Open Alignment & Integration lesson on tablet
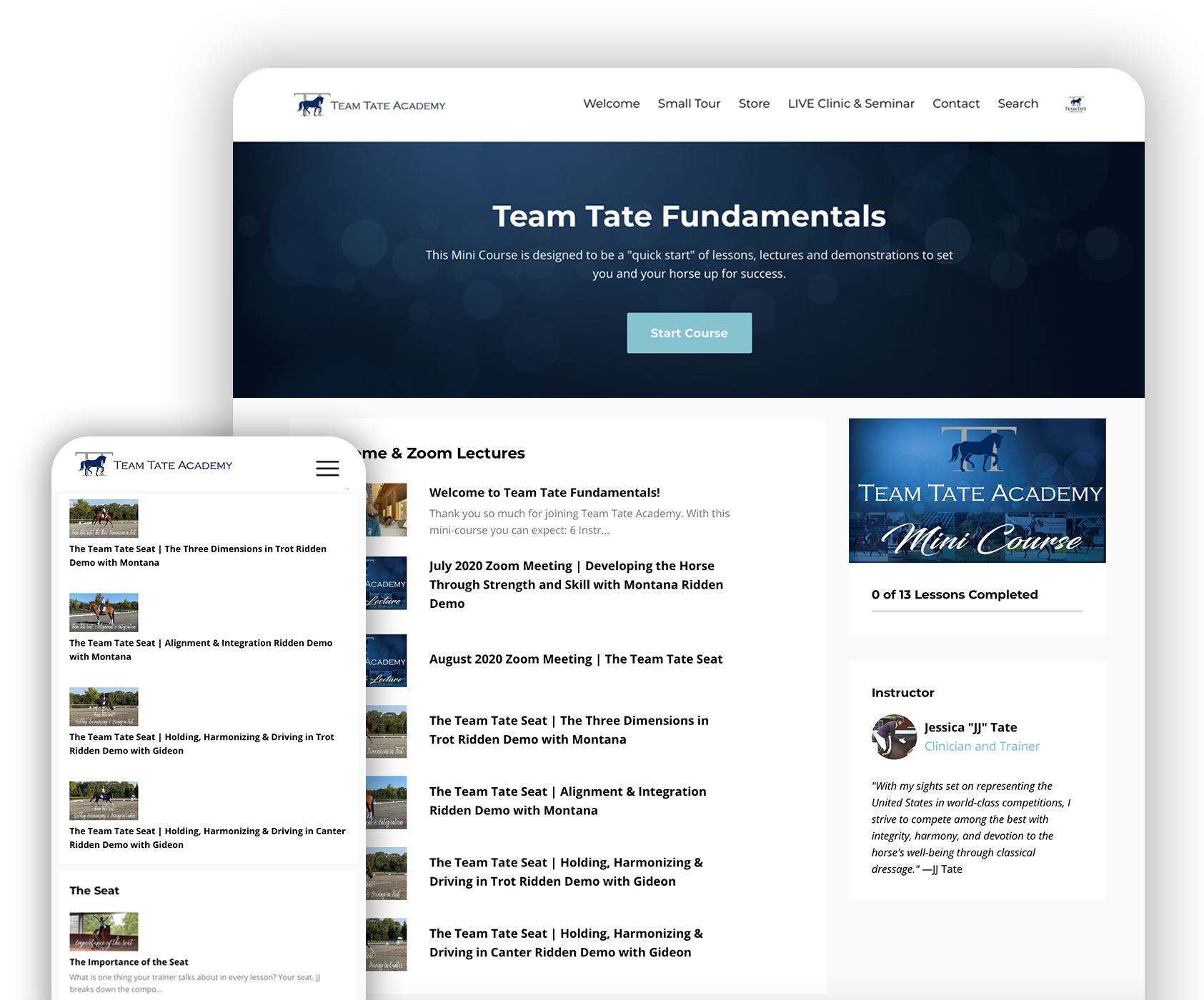Screen dimensions: 1204x1000 pos(568,801)
